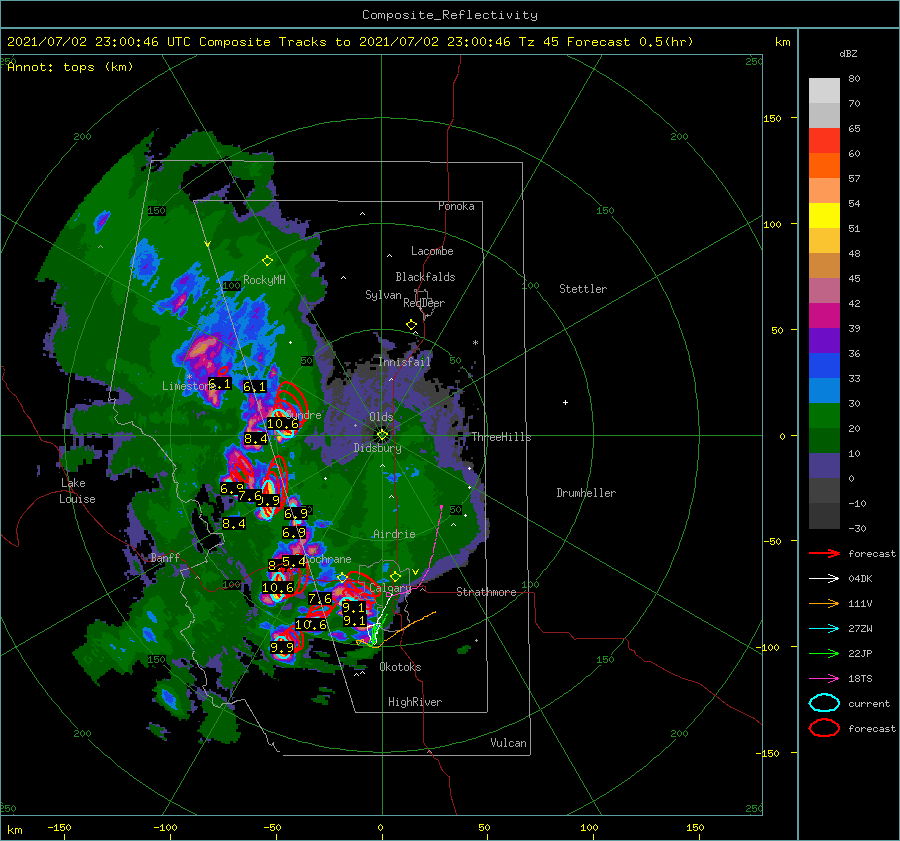Click the RedDeer city label
This screenshot has width=900, height=841.
424,303
